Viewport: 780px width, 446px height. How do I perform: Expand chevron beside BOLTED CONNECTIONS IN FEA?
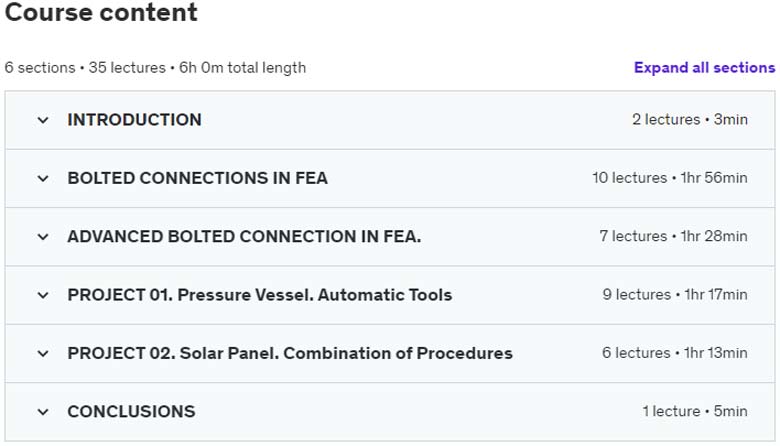click(43, 178)
